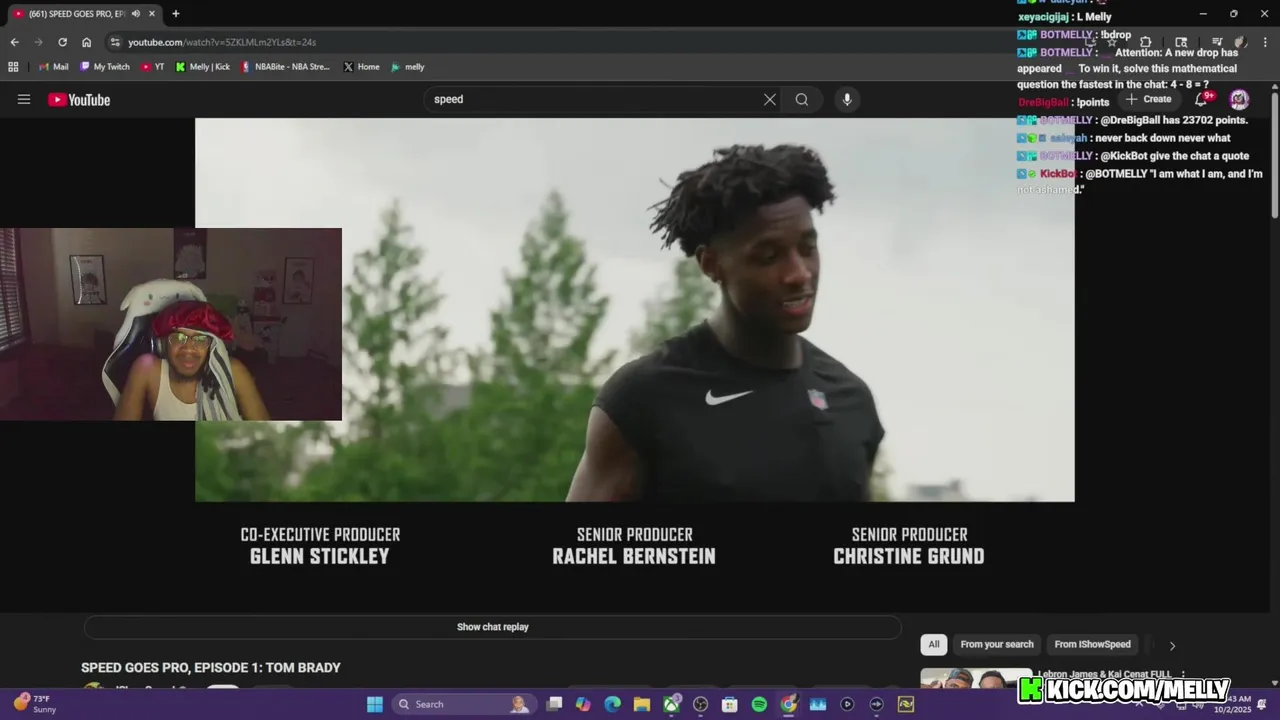
Task: Open the NBABite bookmark
Action: pos(285,67)
